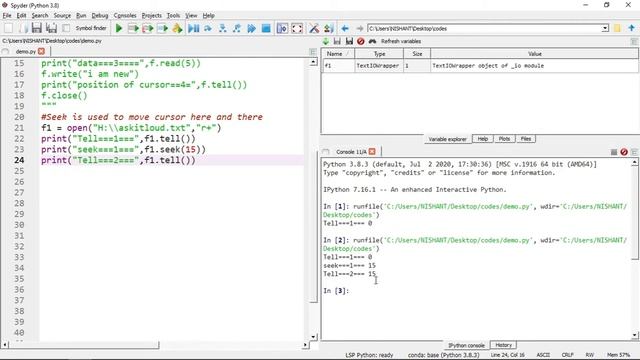
Task: Run the current cell
Action: point(133,28)
